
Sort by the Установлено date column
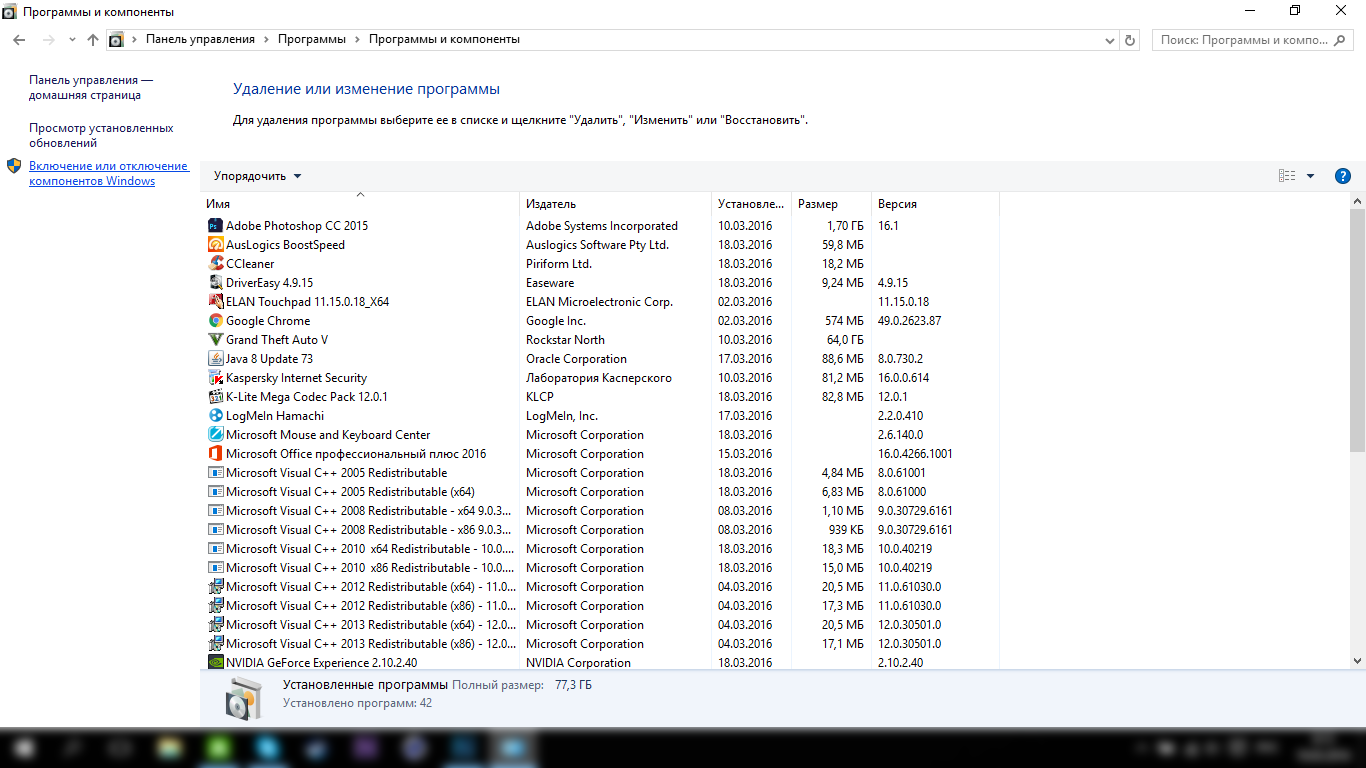coord(751,204)
